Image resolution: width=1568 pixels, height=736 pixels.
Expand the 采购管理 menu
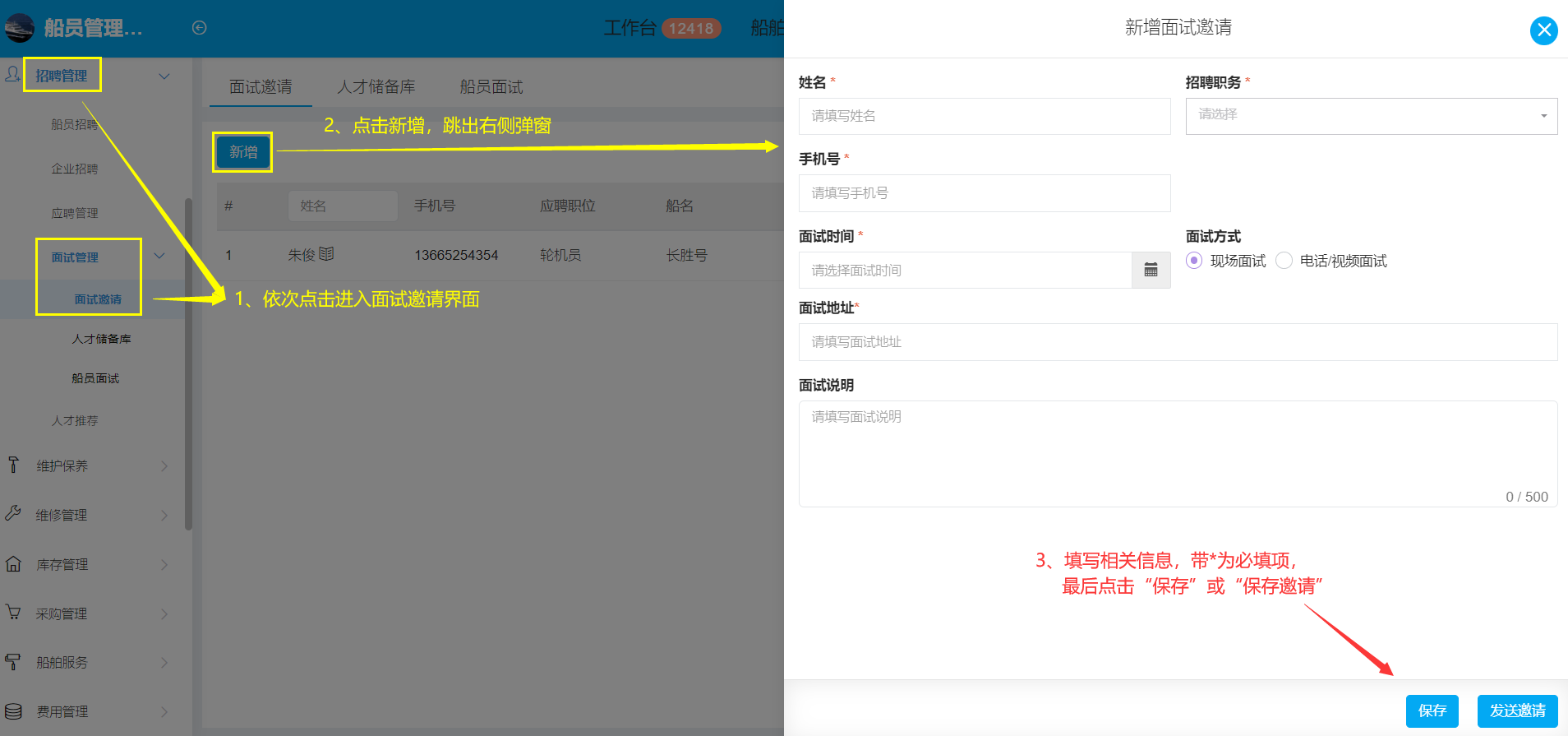164,613
